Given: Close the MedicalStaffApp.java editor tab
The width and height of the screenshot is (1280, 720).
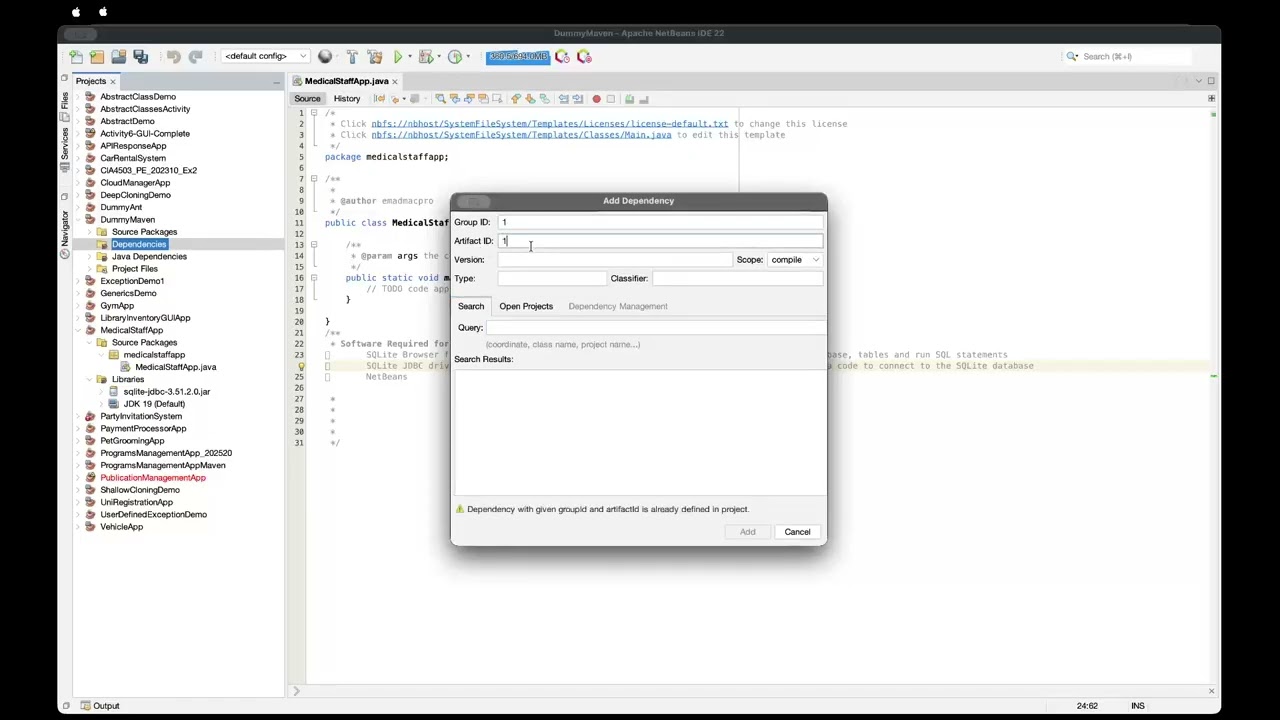Looking at the screenshot, I should [x=395, y=81].
